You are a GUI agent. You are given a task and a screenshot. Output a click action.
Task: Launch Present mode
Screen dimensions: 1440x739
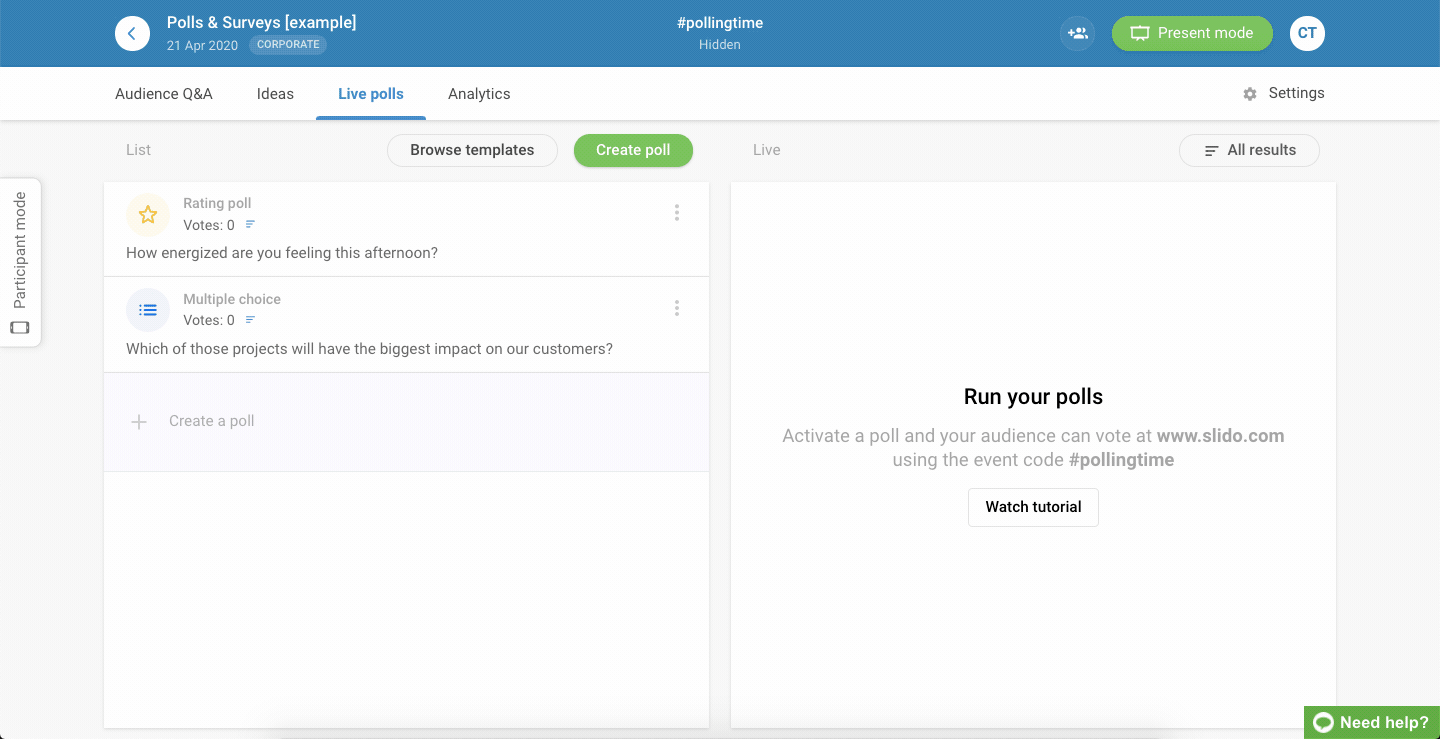pyautogui.click(x=1192, y=33)
